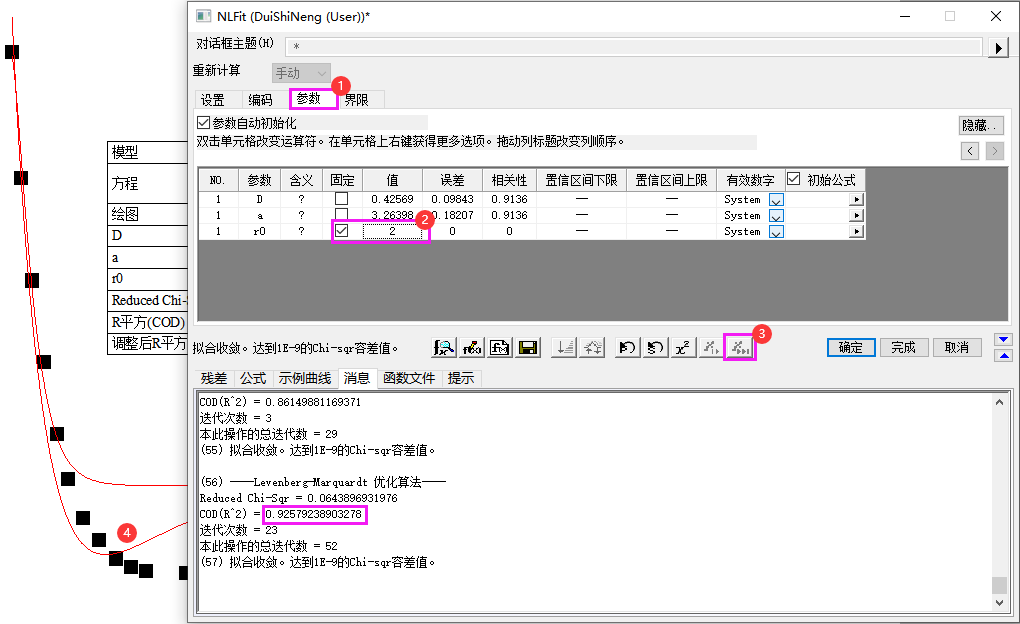The width and height of the screenshot is (1020, 624).
Task: Click the grayed parameter initialization mountain icon
Action: (593, 347)
